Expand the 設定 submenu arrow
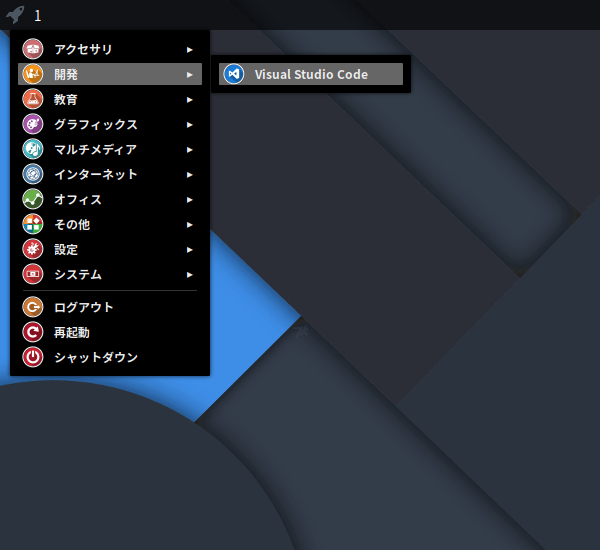 pyautogui.click(x=189, y=250)
